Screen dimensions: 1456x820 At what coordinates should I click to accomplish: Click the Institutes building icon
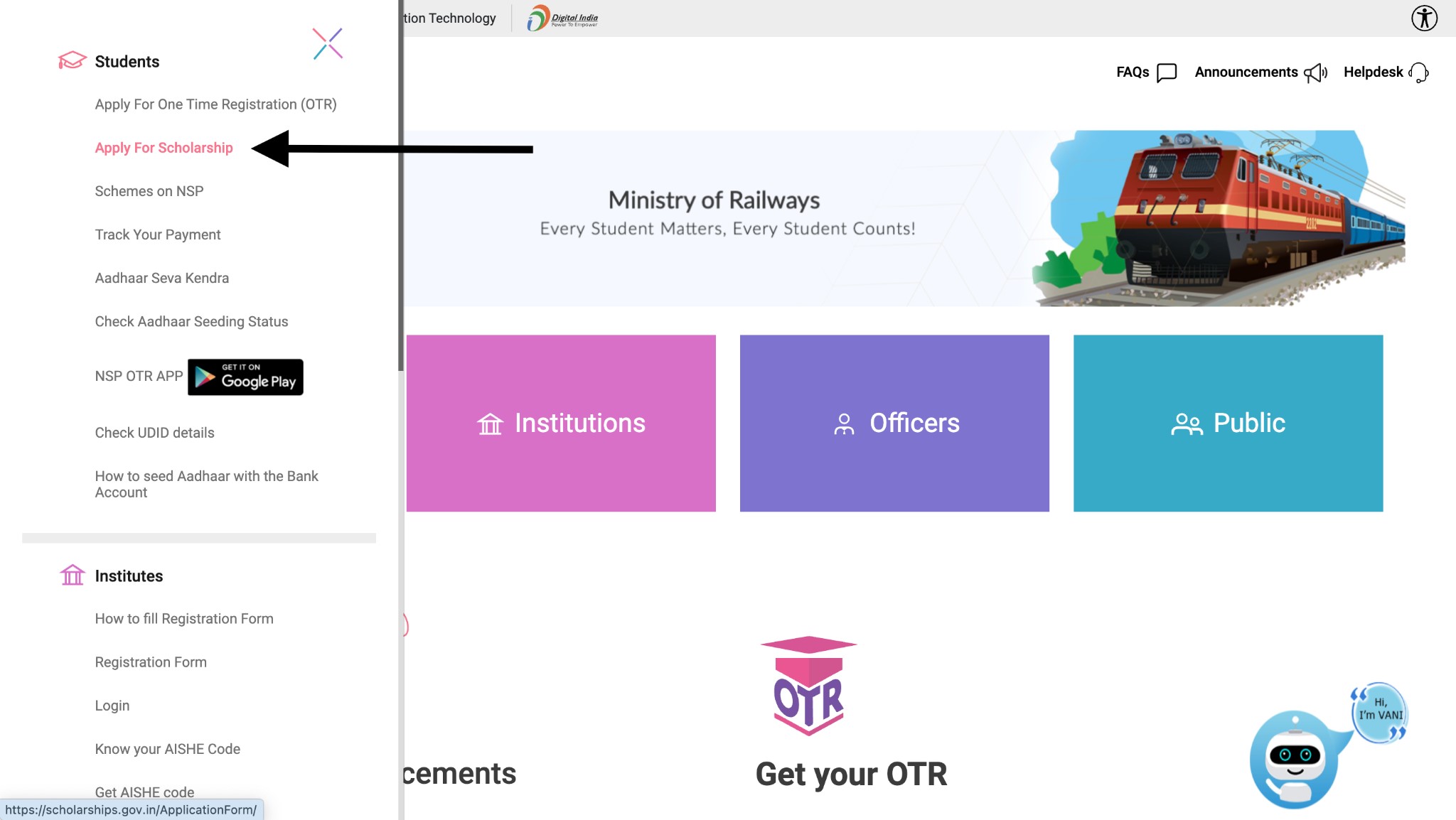[72, 575]
